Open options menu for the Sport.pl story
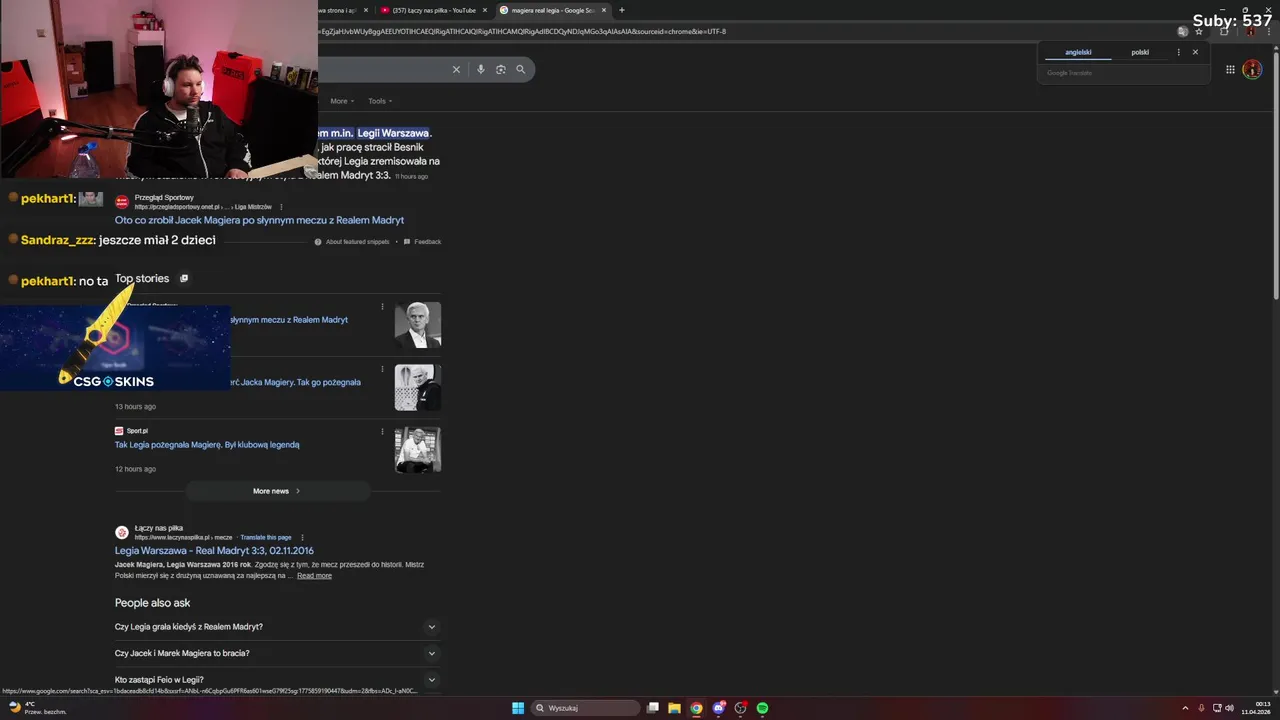 coord(382,432)
